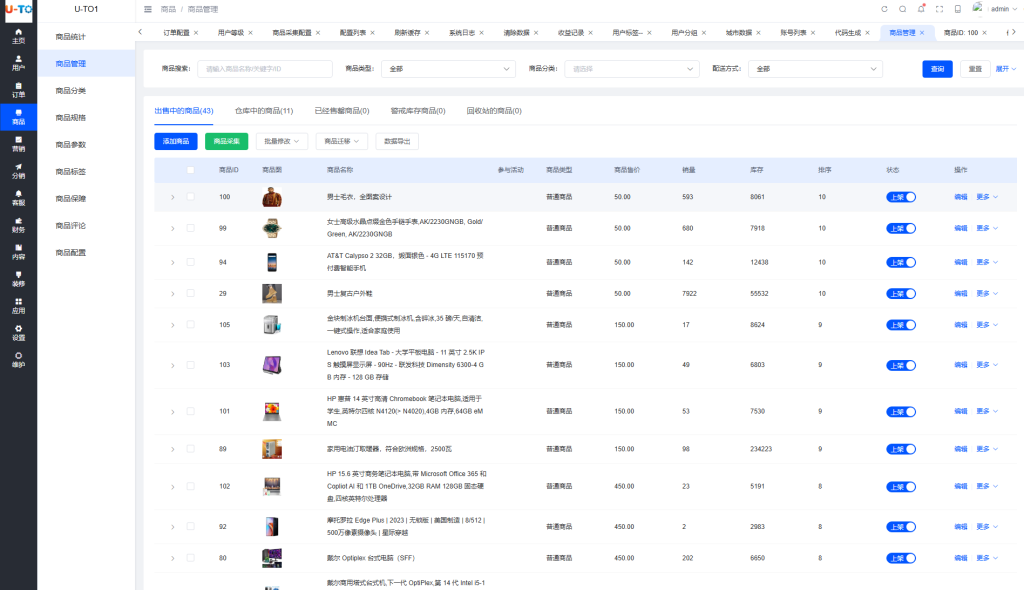Check the checkbox for product 94

click(x=190, y=262)
